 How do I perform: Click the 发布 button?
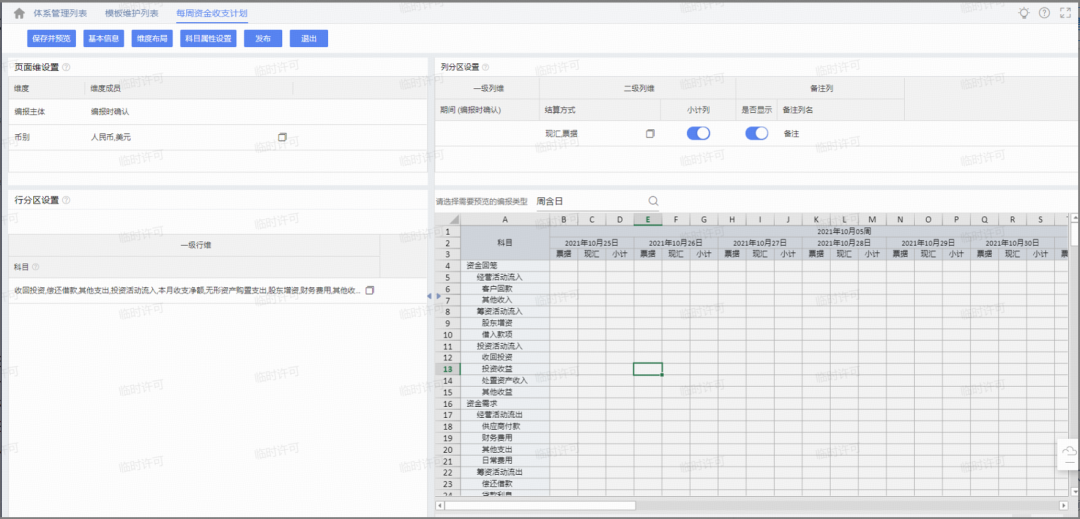[x=263, y=39]
